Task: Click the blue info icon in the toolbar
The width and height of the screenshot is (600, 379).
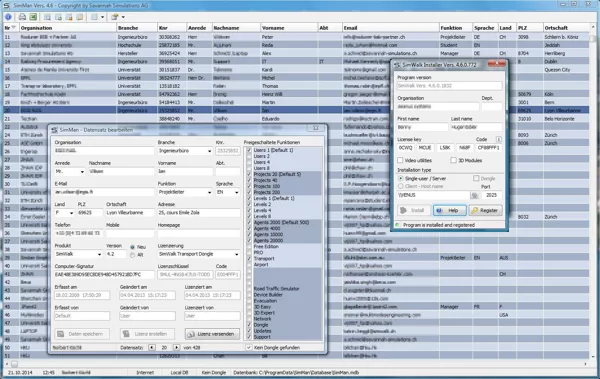Action: [x=8, y=17]
